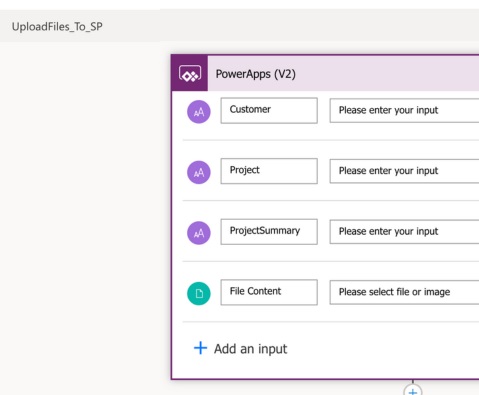Focus the Customer row's input description box
479x395 pixels.
pyautogui.click(x=404, y=110)
